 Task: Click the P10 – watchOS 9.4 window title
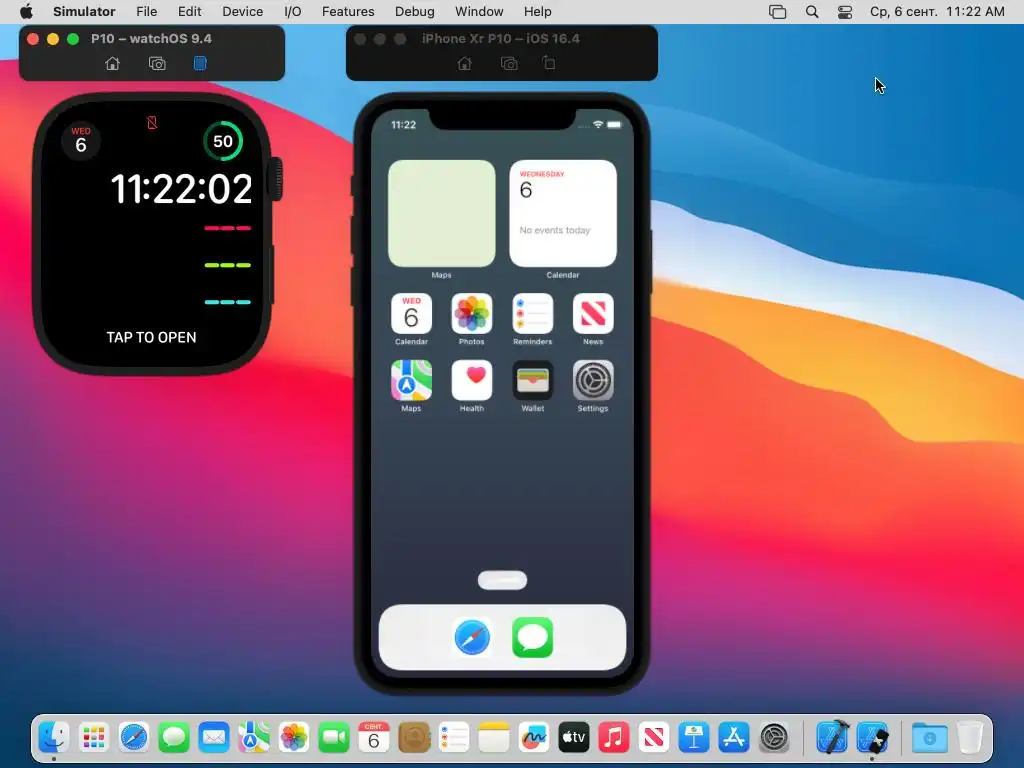pyautogui.click(x=152, y=39)
